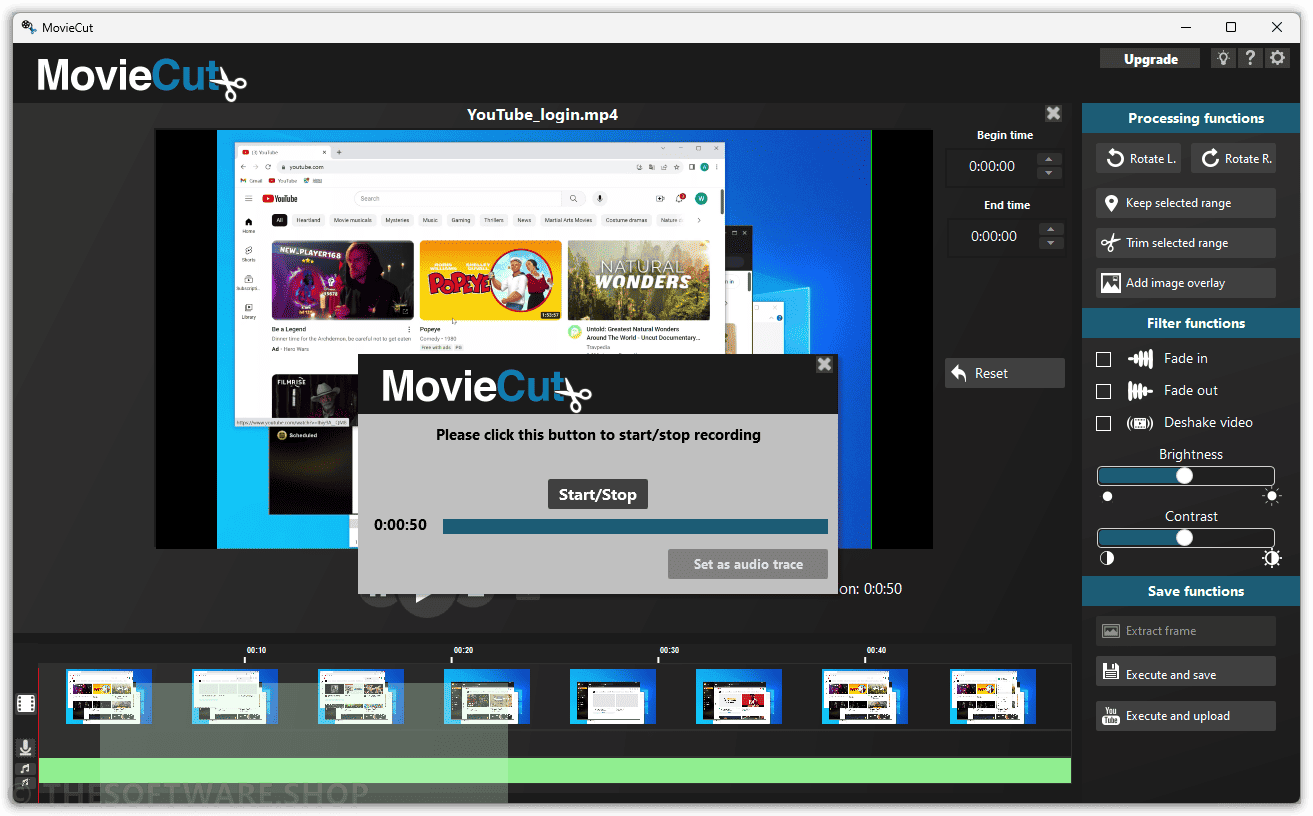The height and width of the screenshot is (816, 1313).
Task: Click the Begin time field
Action: [992, 167]
